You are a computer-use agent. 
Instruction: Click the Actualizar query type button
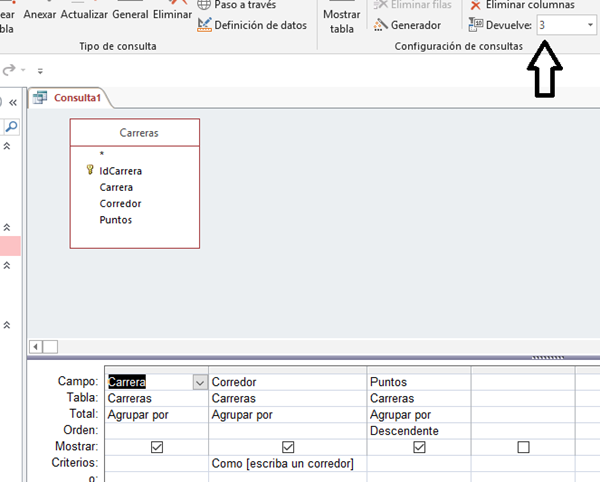tap(84, 14)
